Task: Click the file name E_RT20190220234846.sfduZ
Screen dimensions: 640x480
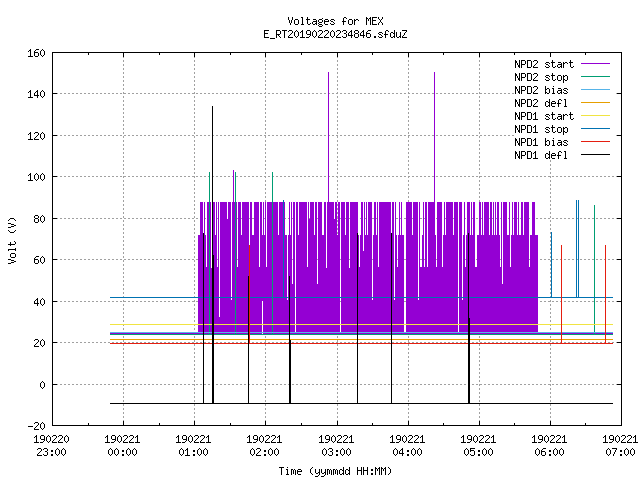Action: coord(335,34)
